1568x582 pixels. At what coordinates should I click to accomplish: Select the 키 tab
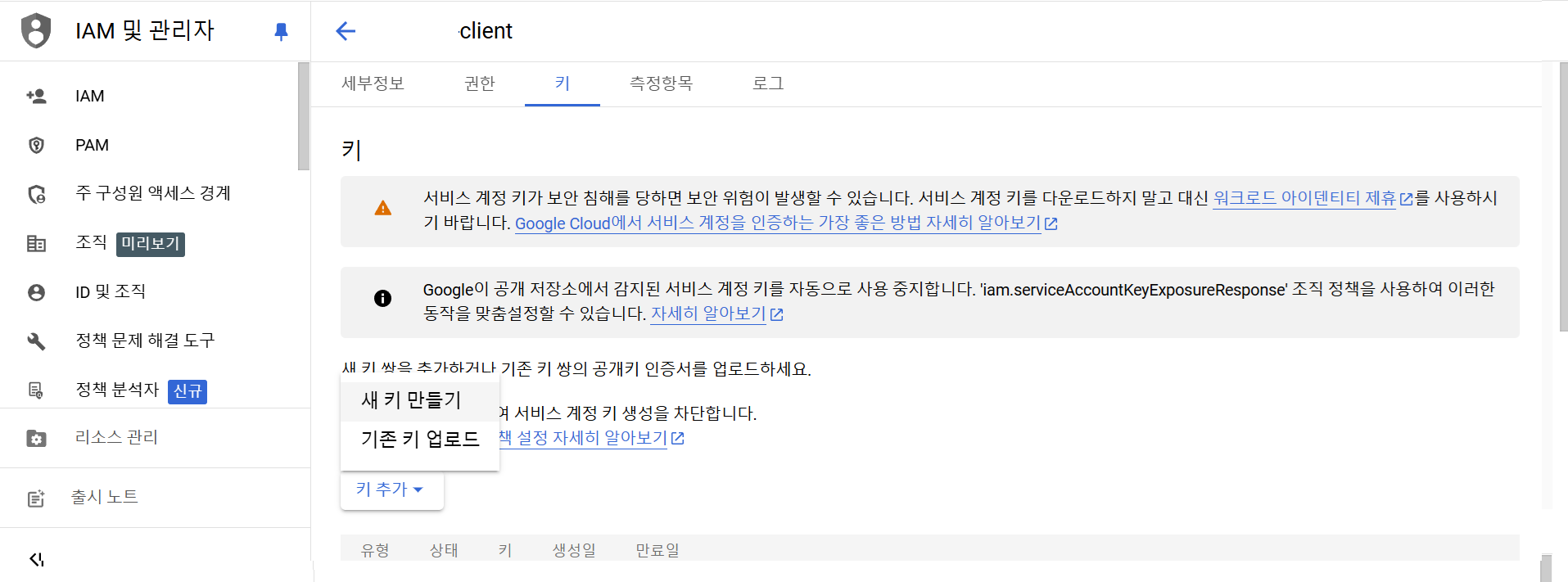pyautogui.click(x=563, y=83)
